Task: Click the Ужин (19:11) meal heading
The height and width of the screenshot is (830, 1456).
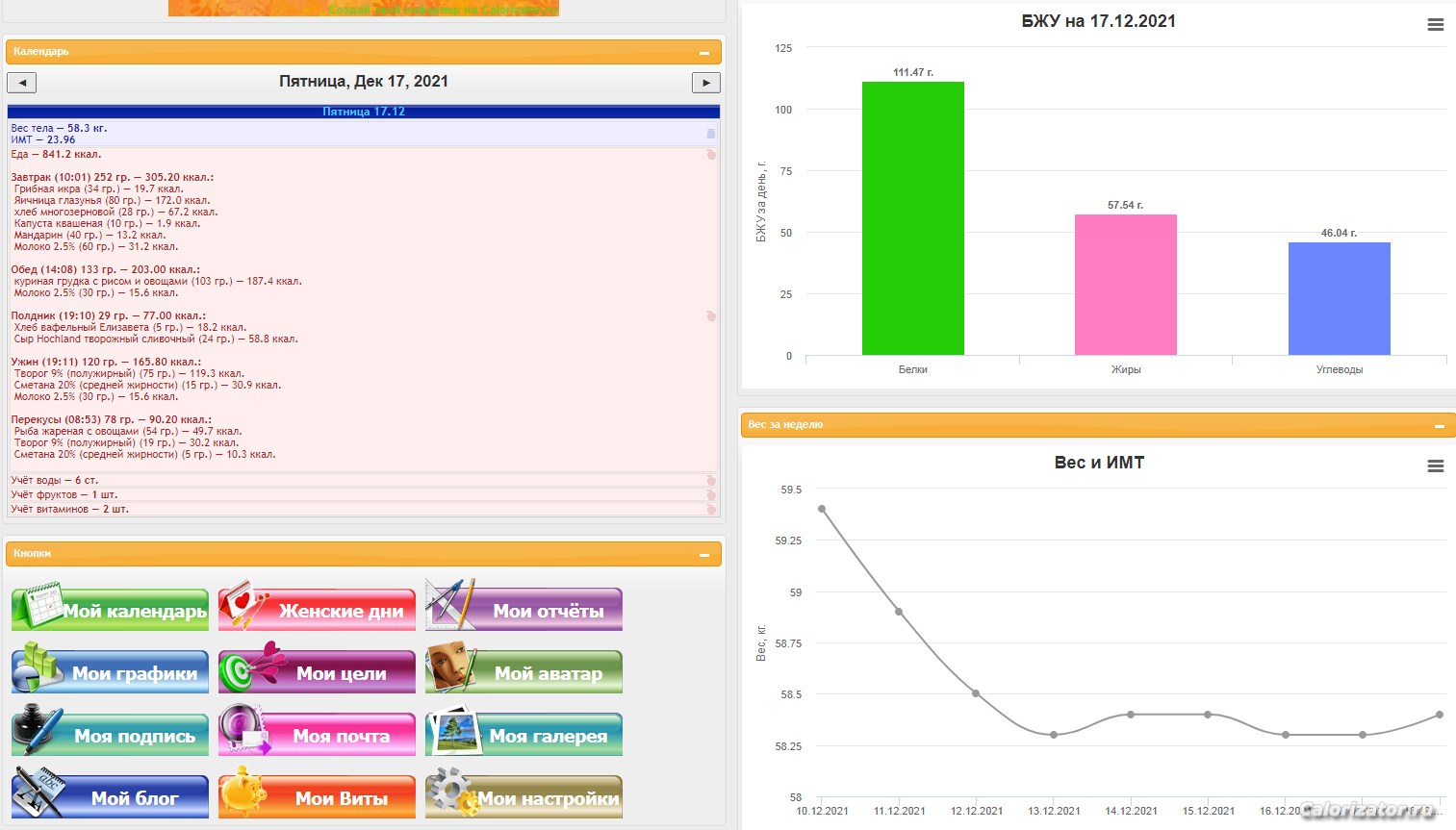Action: (x=106, y=362)
